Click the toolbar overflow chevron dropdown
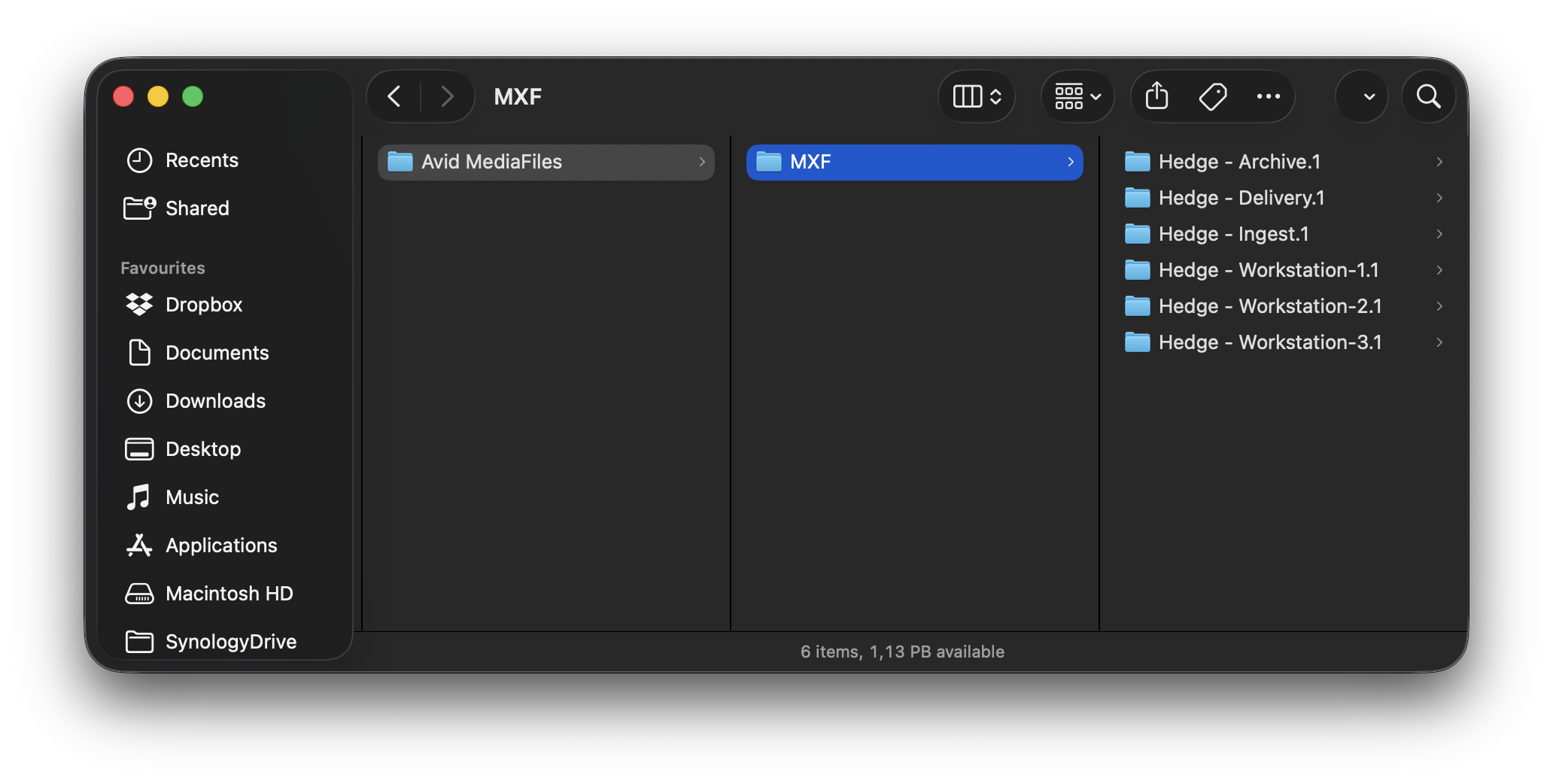Screen dimensions: 1553x784 (x=1369, y=96)
